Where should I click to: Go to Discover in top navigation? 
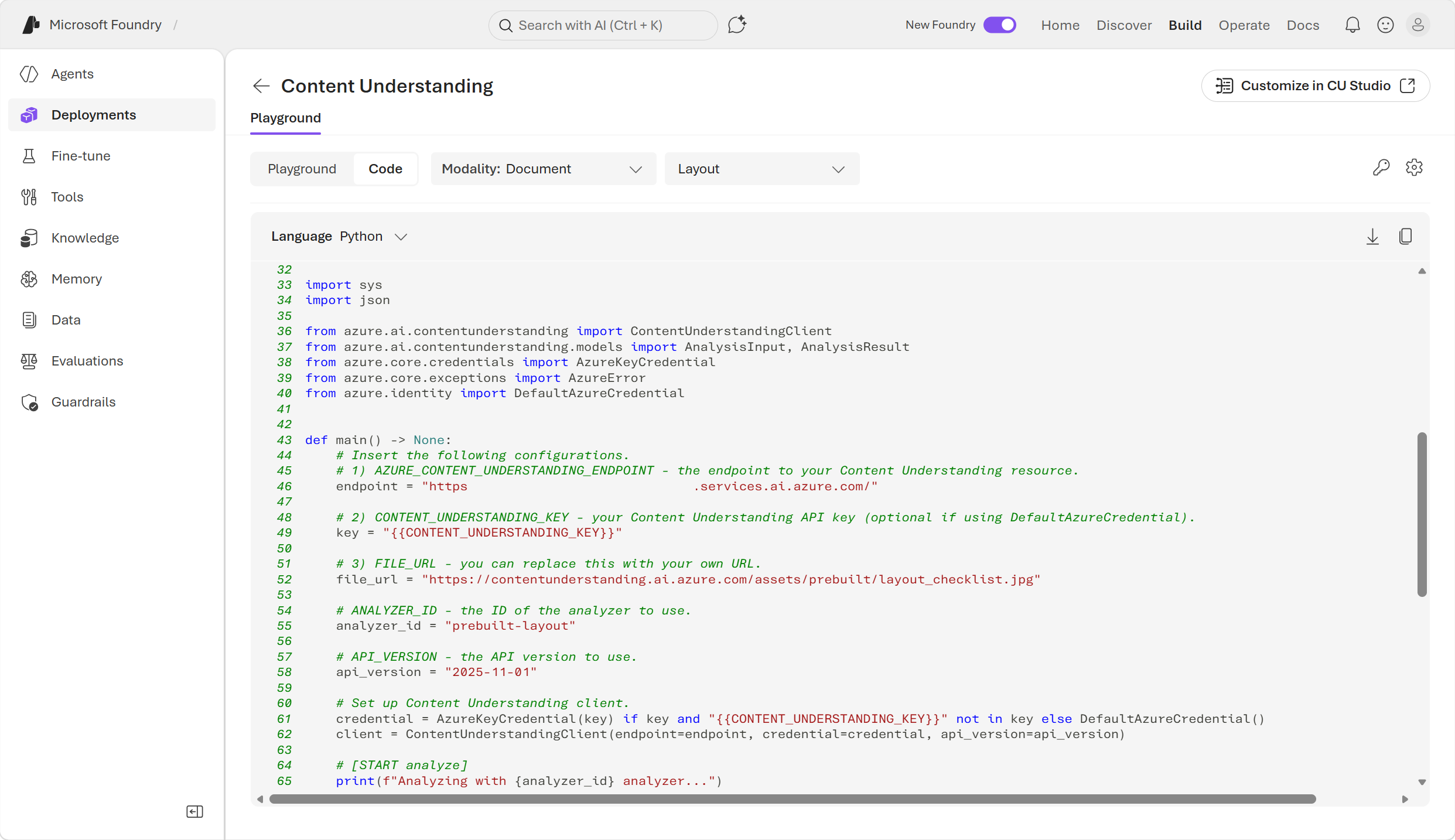pos(1124,25)
